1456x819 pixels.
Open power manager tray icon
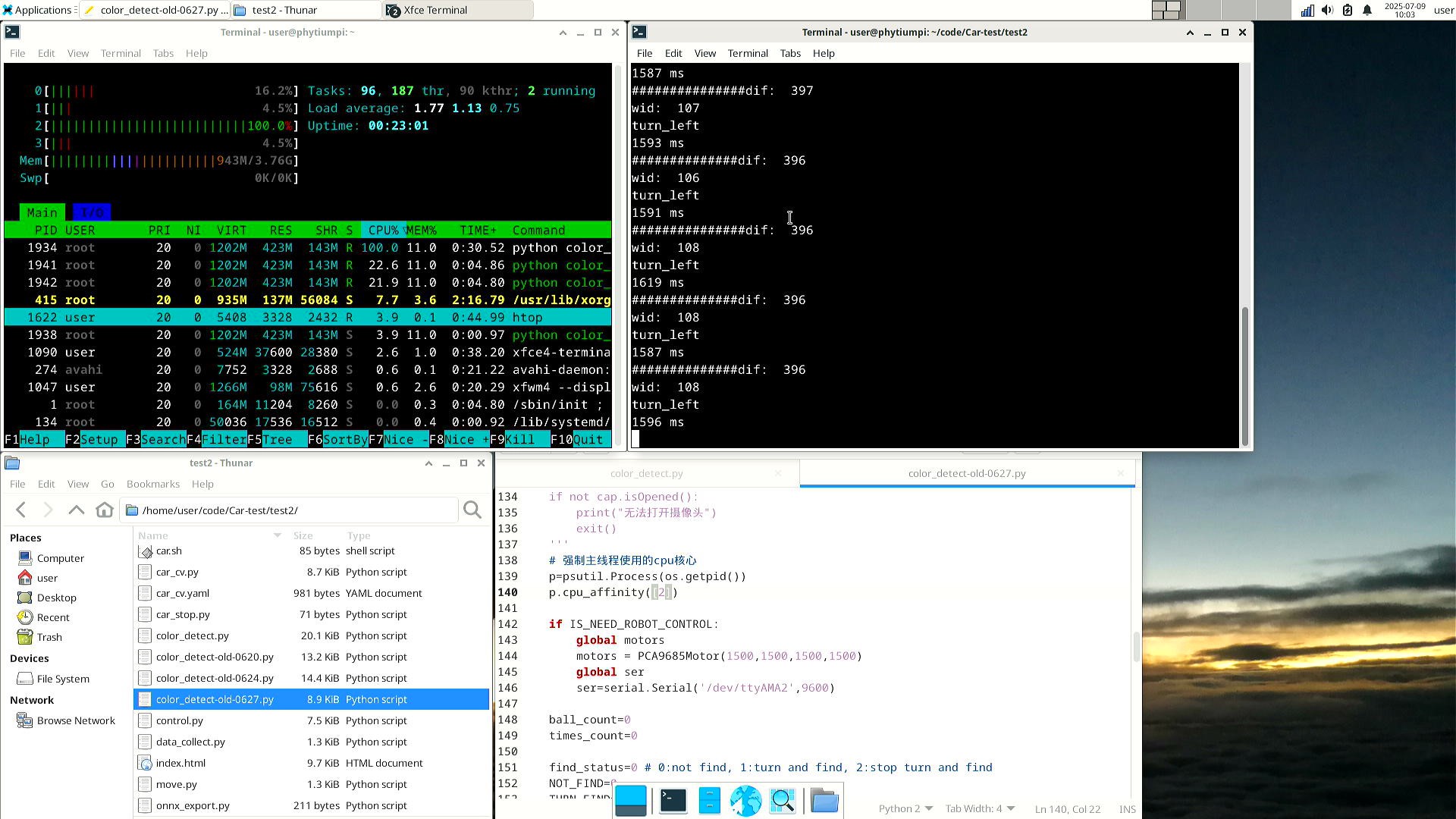pos(1348,10)
